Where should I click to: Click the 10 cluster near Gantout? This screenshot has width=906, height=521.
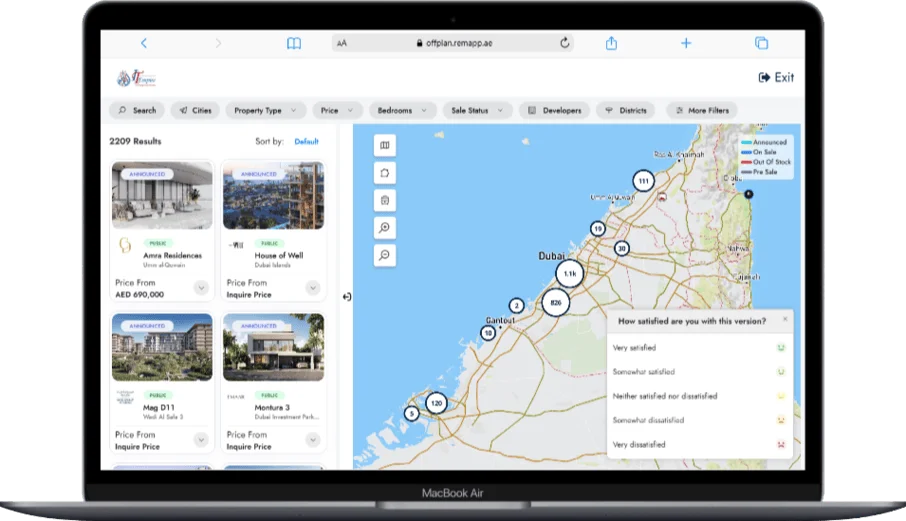click(488, 333)
